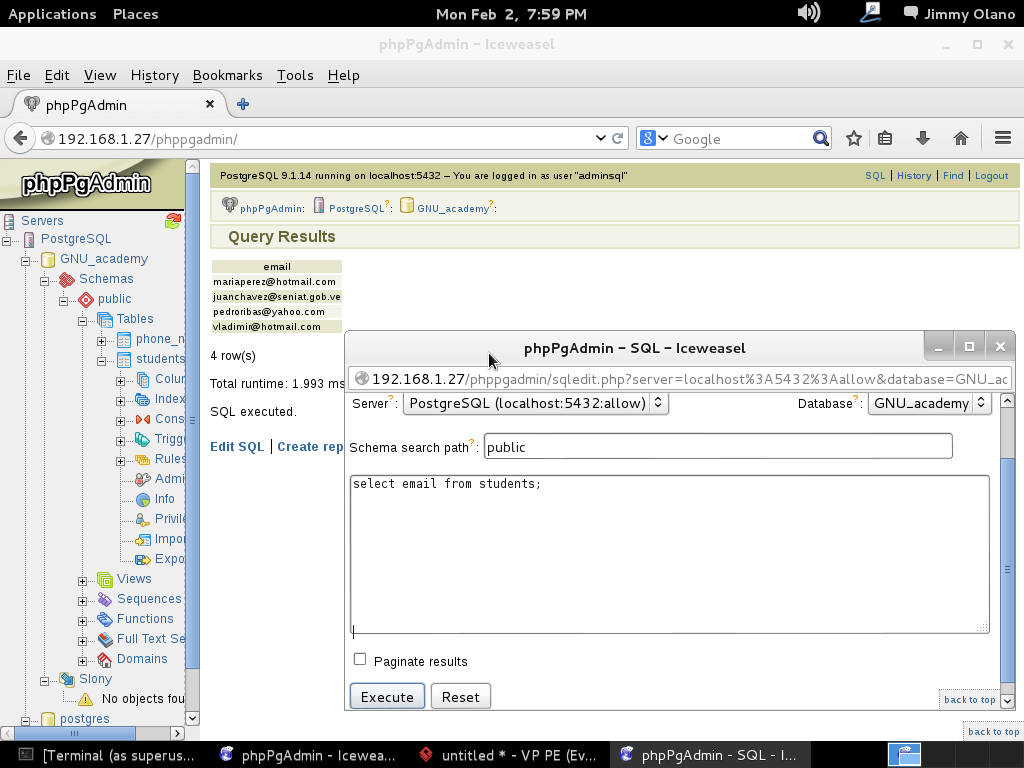Click the browser back arrow button
The image size is (1024, 768).
point(20,139)
